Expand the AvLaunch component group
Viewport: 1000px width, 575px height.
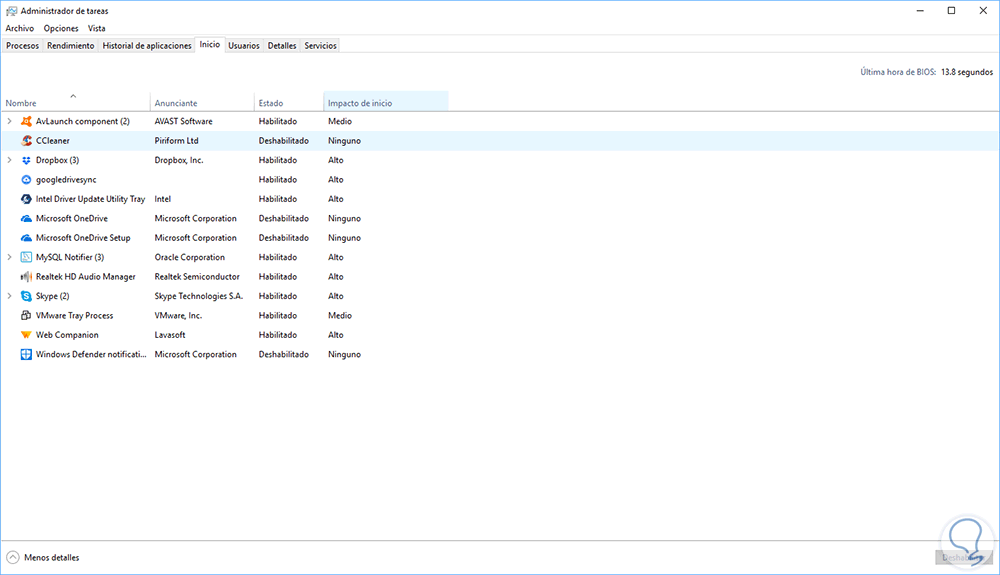[10, 121]
